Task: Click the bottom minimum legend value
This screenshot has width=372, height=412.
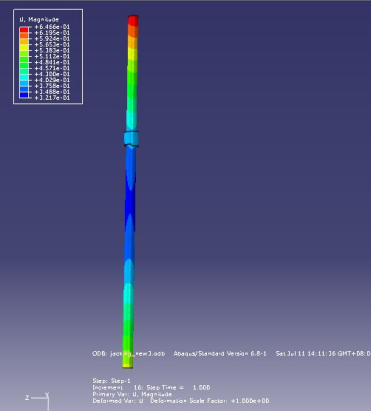Action: (52, 98)
